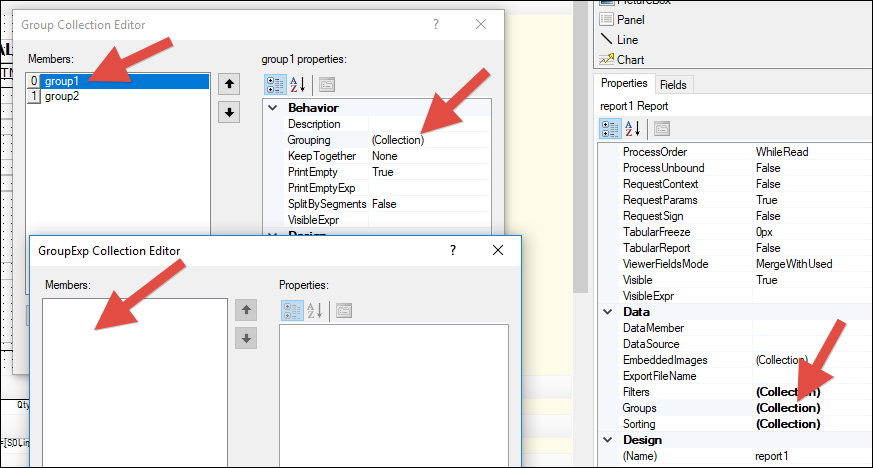Switch group1 properties to categorized view
This screenshot has height=468, width=873.
tap(275, 85)
